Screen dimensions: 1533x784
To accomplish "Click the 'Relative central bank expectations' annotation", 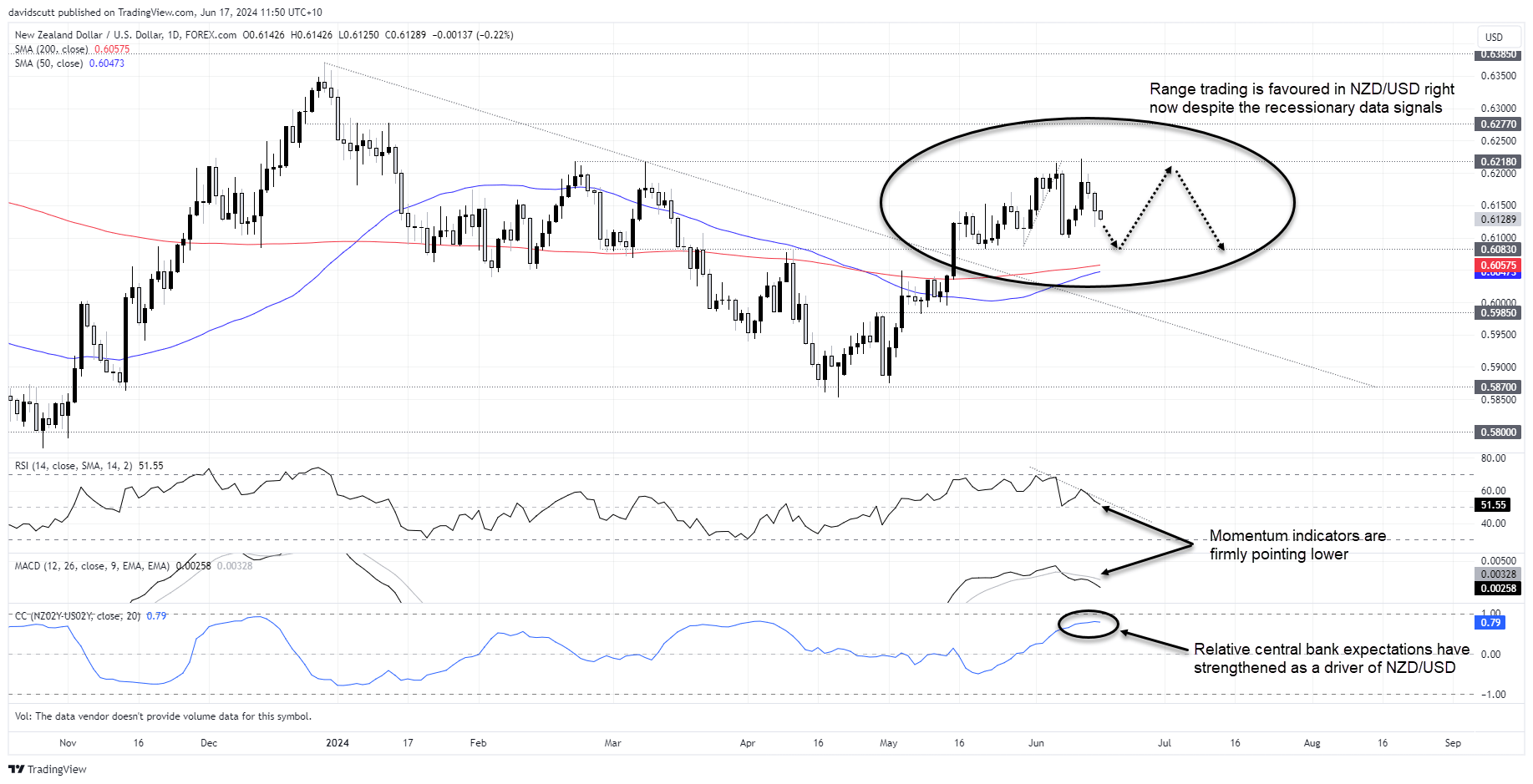I will click(1331, 659).
